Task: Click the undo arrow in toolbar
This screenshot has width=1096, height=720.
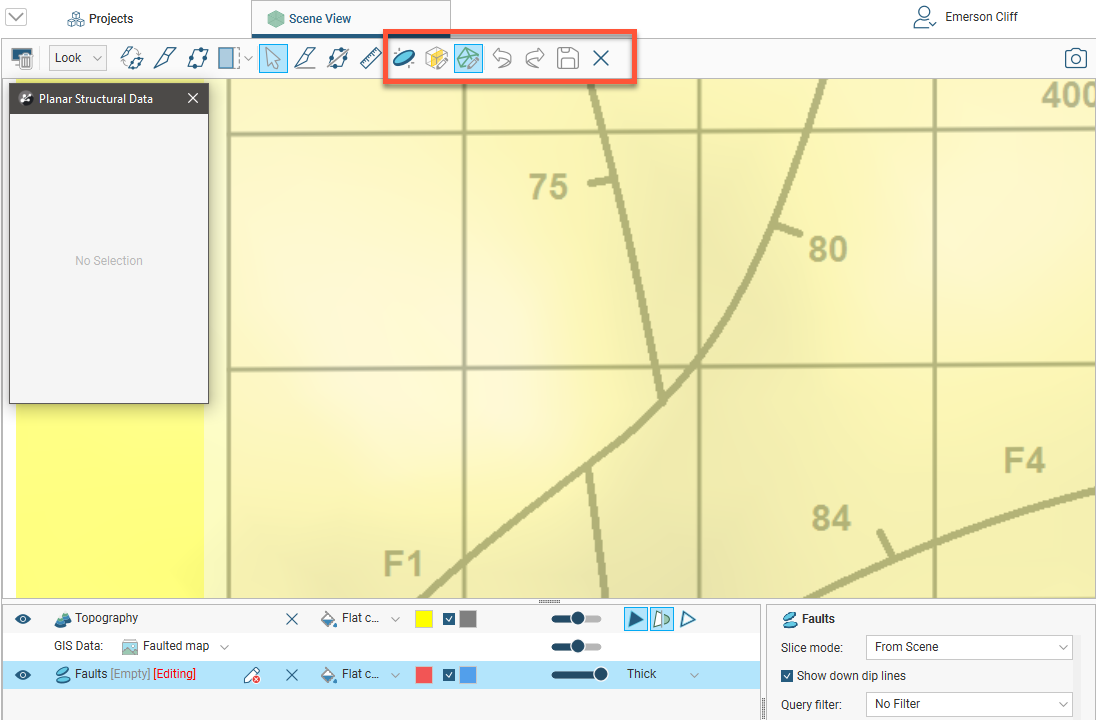Action: pyautogui.click(x=502, y=58)
